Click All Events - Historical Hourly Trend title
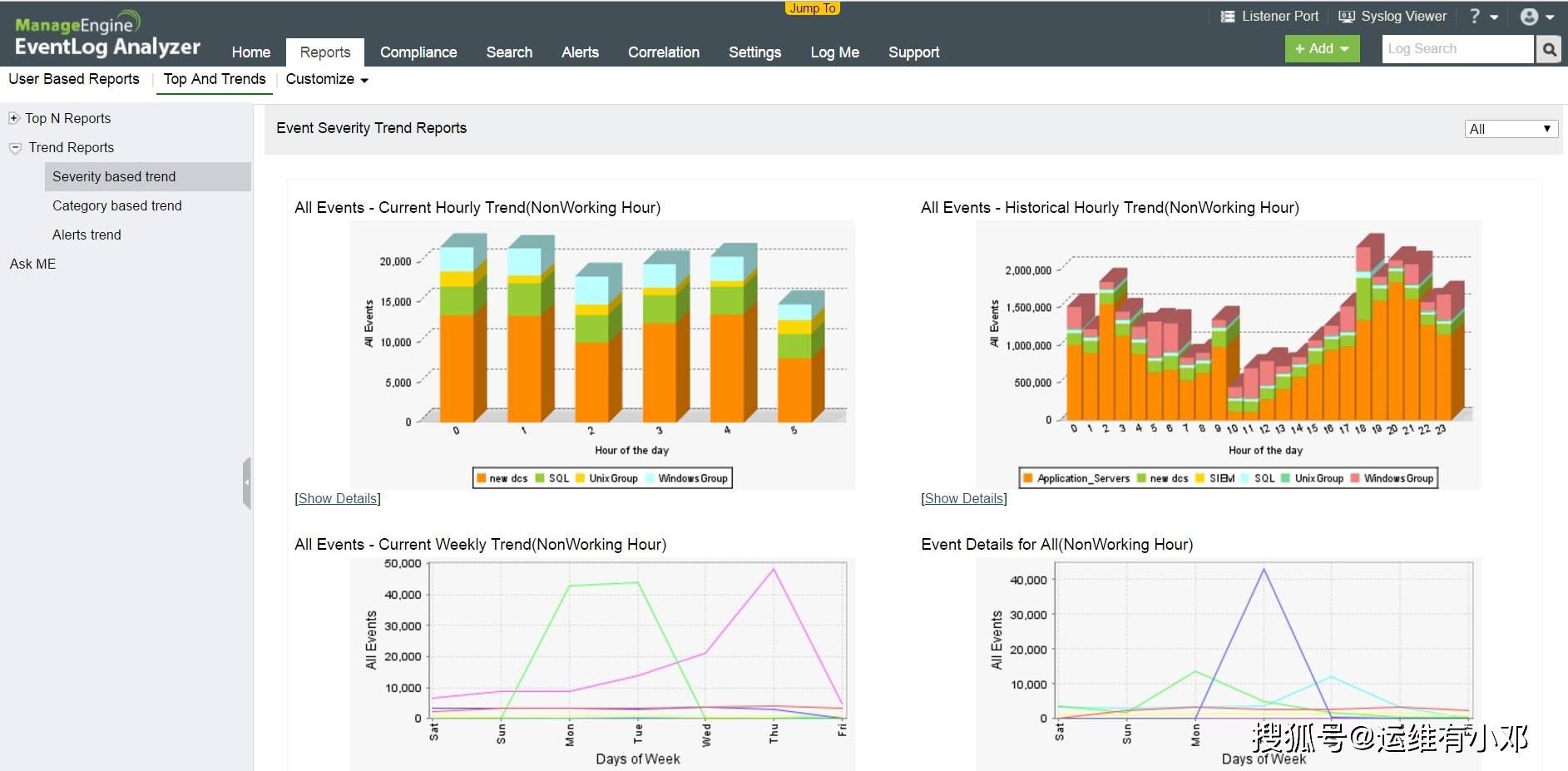Screen dimensions: 1568x771 pyautogui.click(x=1110, y=208)
